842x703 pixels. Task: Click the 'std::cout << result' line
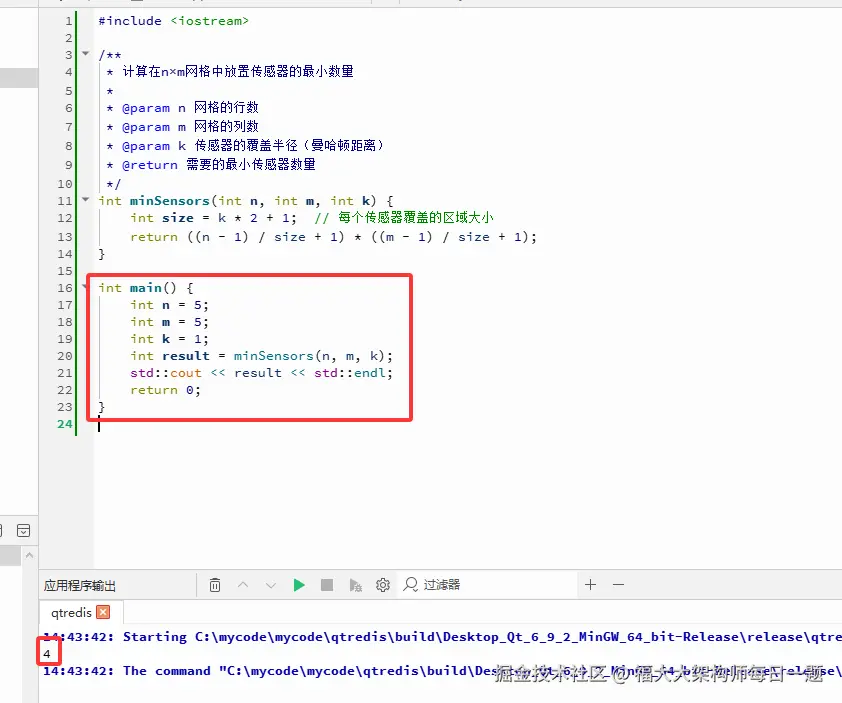262,373
